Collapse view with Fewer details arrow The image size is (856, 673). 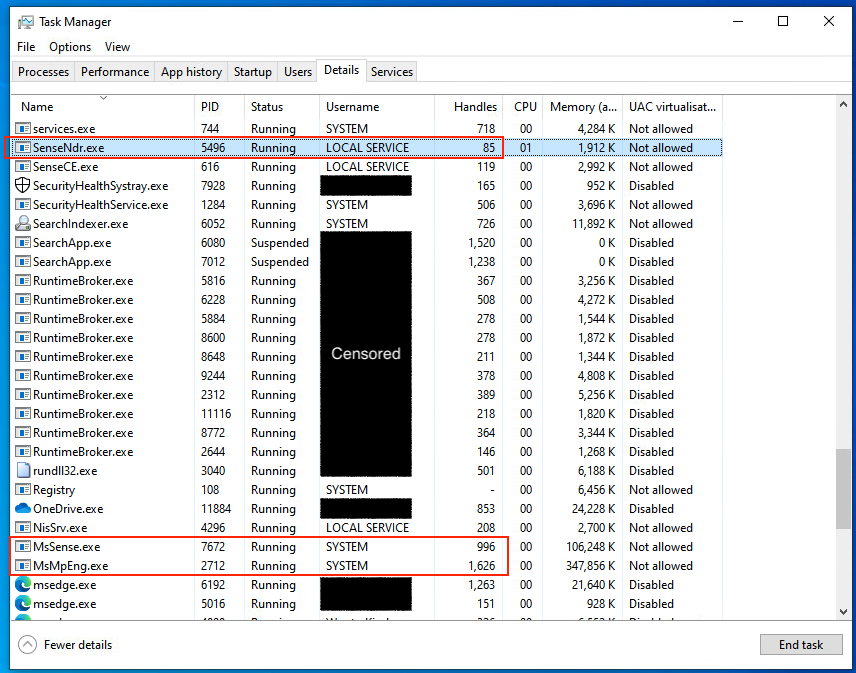point(27,645)
